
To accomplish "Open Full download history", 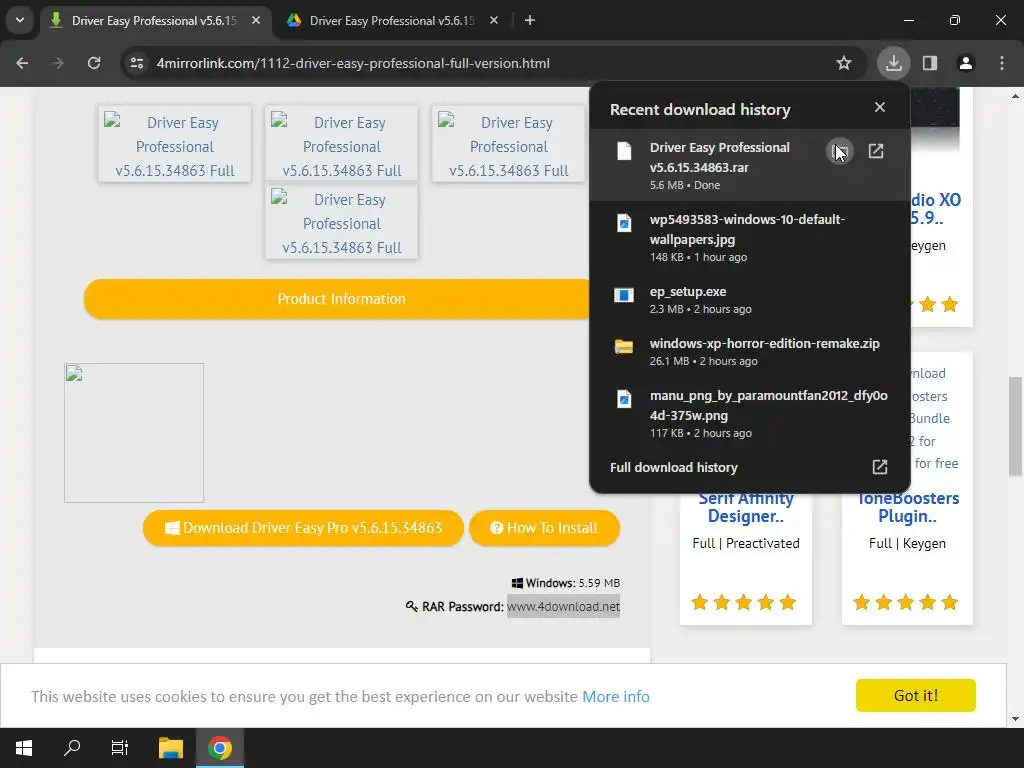I will point(750,468).
